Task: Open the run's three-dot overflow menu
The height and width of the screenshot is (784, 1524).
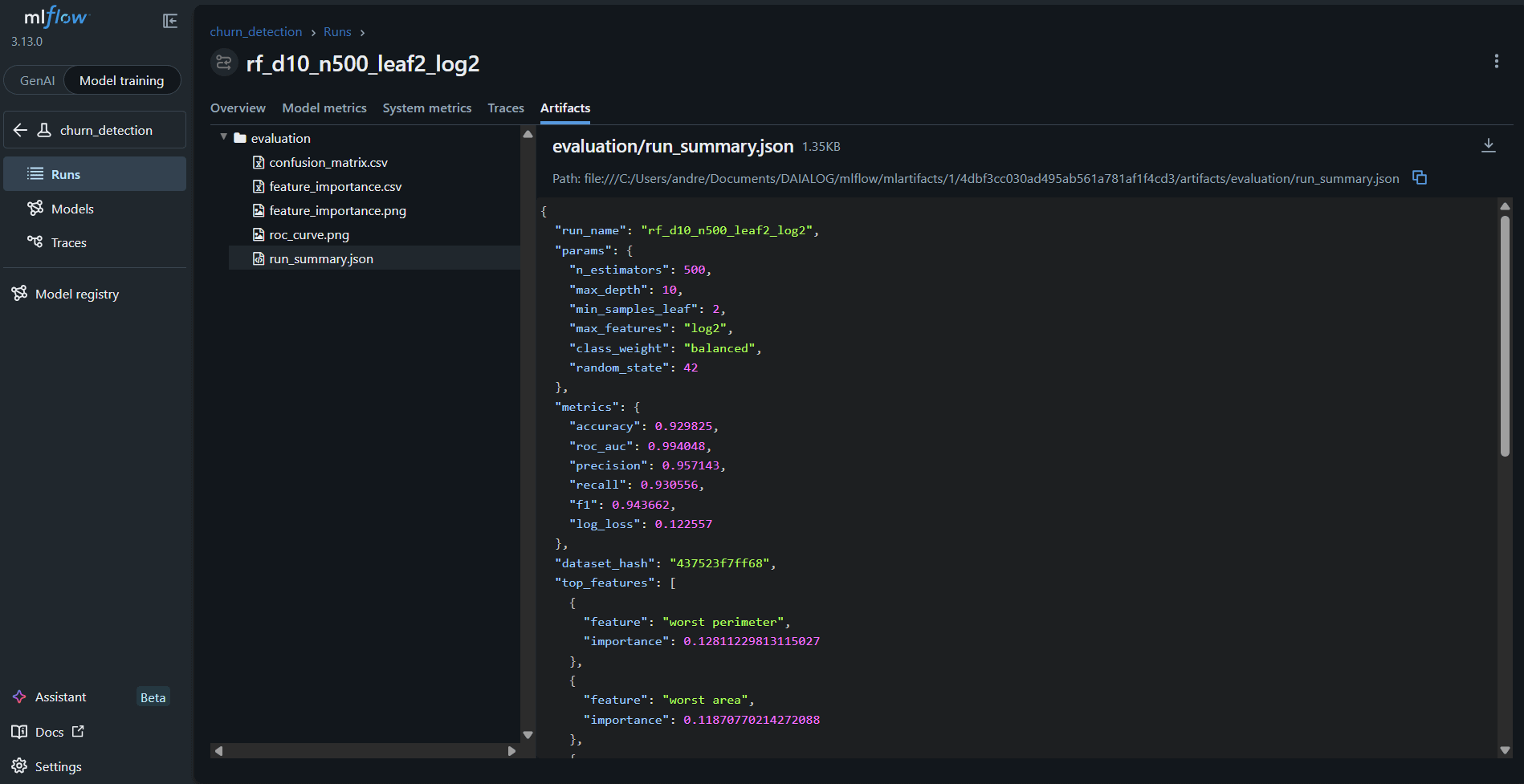Action: coord(1496,61)
